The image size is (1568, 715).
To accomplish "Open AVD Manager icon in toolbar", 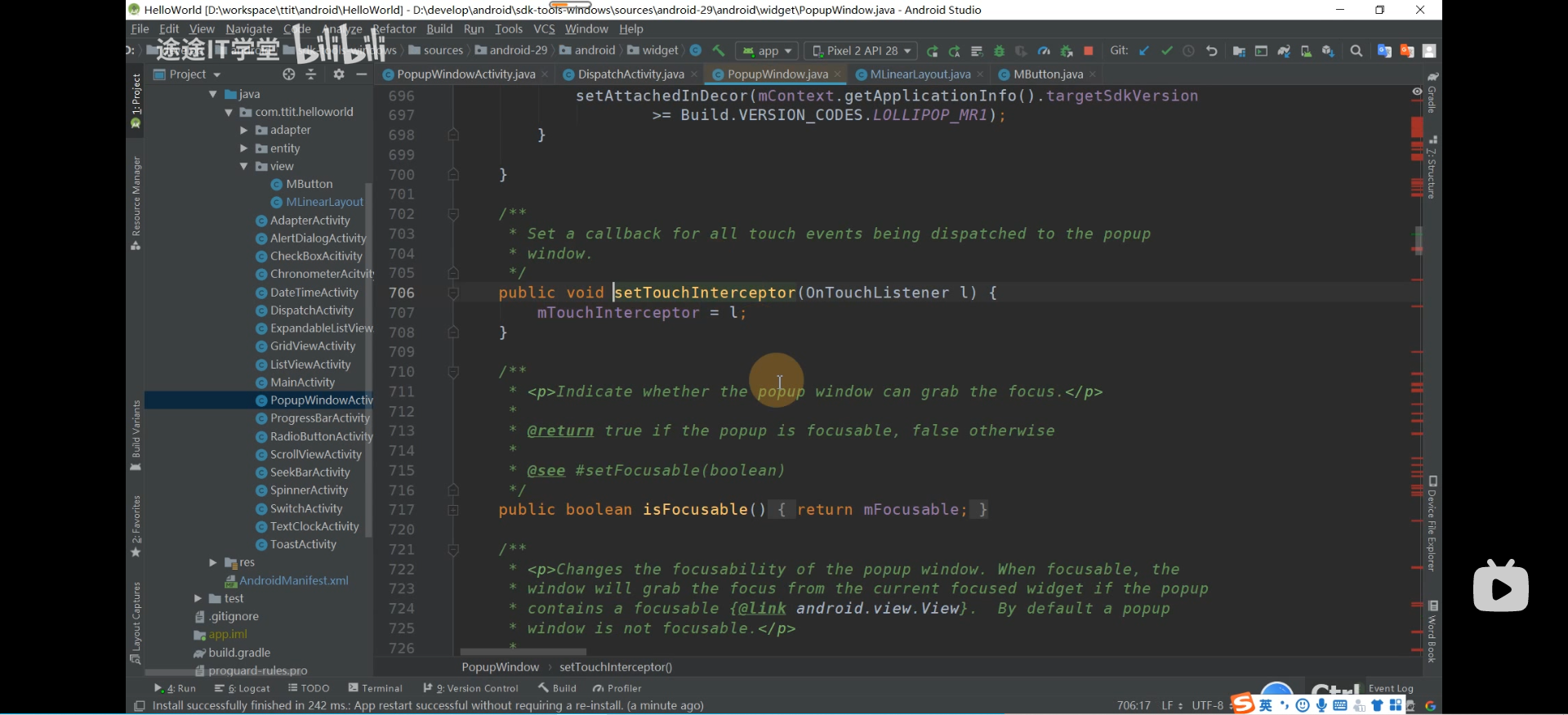I will 1306,51.
